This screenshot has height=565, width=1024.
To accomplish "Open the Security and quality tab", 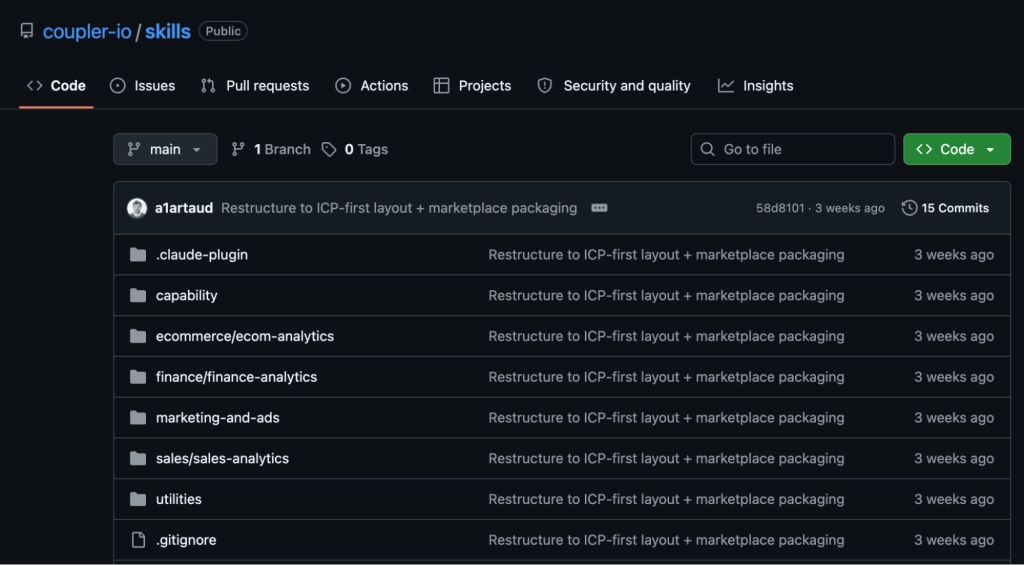I will [x=614, y=86].
